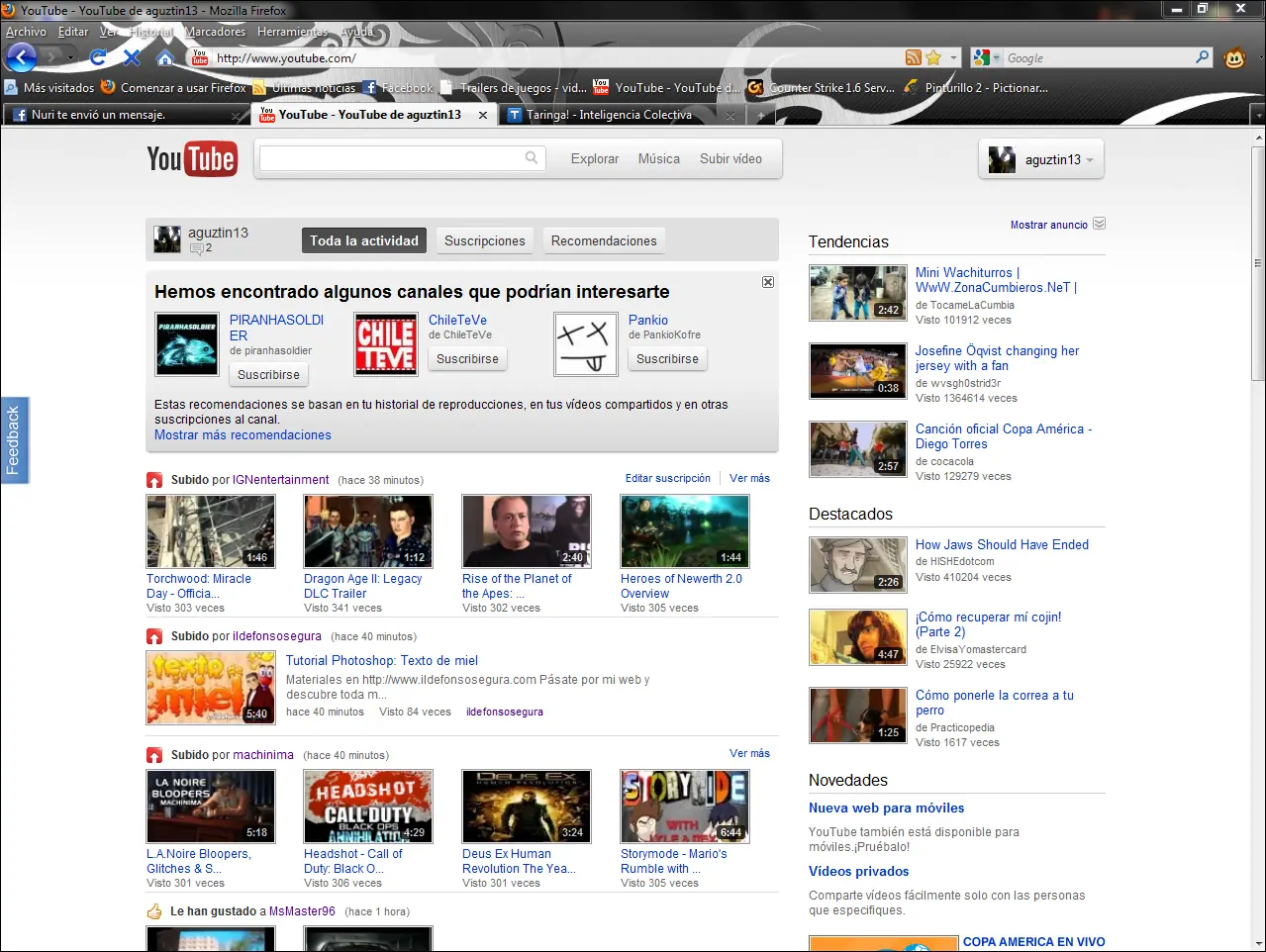Select the Suscripciones tab
The image size is (1266, 952).
485,240
